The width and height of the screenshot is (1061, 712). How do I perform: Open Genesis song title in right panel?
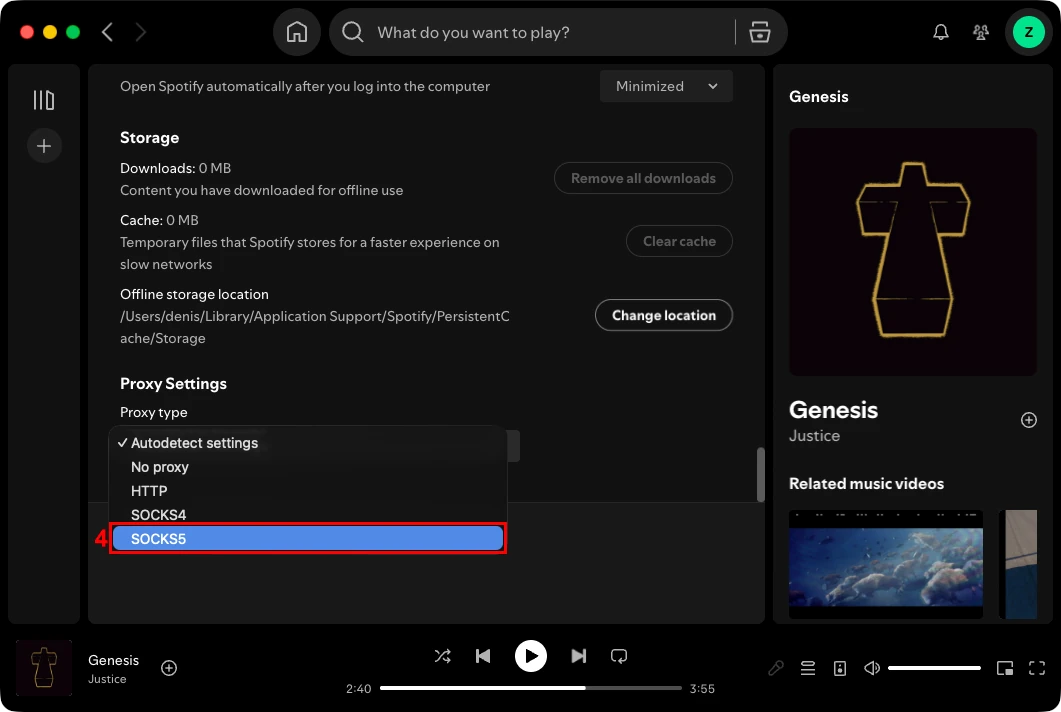833,410
